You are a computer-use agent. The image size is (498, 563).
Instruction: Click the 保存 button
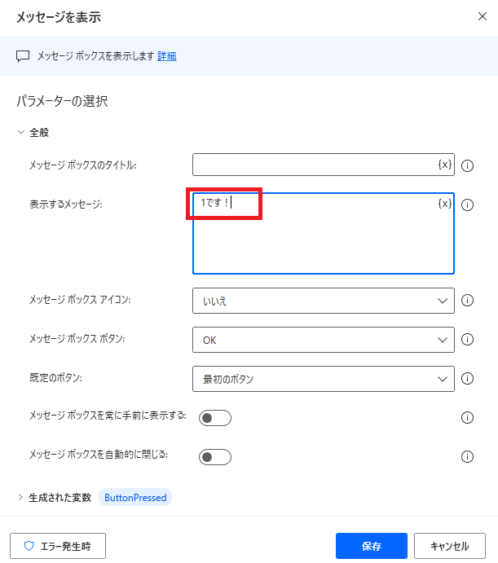(371, 546)
